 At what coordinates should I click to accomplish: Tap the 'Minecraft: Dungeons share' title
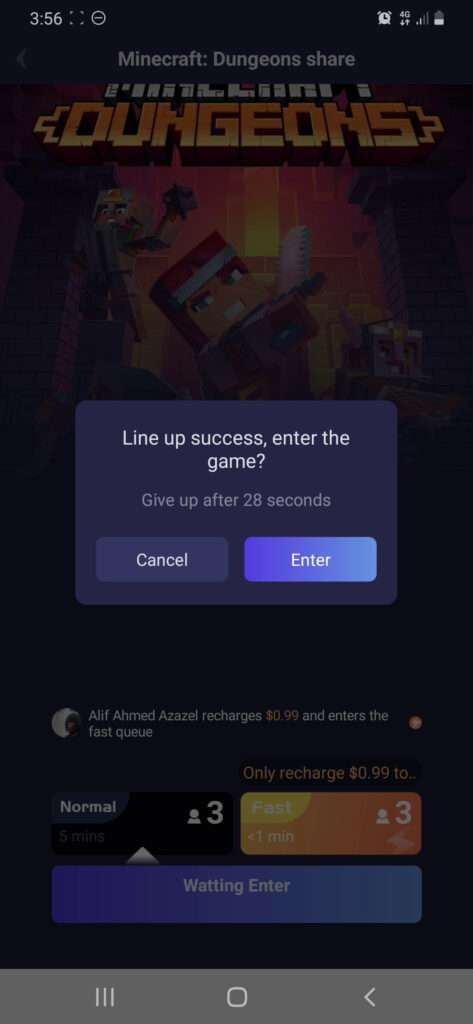pos(236,59)
